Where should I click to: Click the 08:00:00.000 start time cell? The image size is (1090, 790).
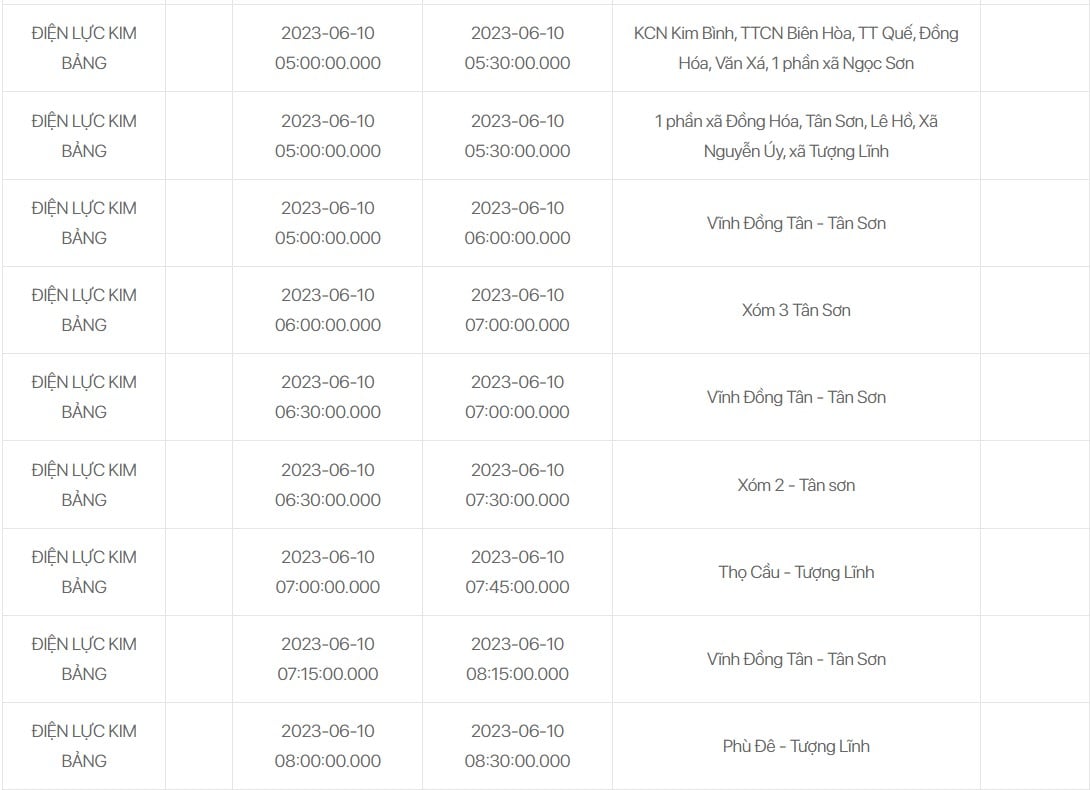[x=327, y=746]
